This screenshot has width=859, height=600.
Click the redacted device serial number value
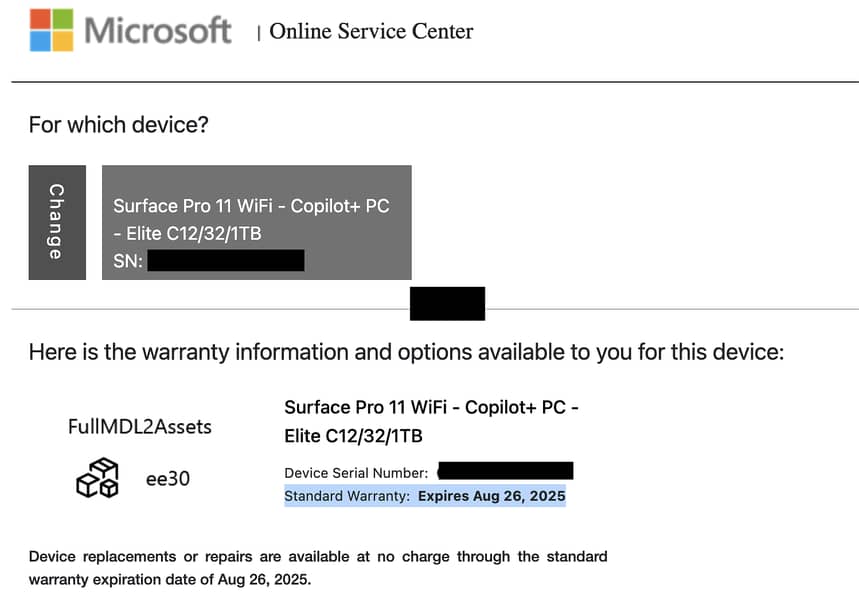coord(505,471)
